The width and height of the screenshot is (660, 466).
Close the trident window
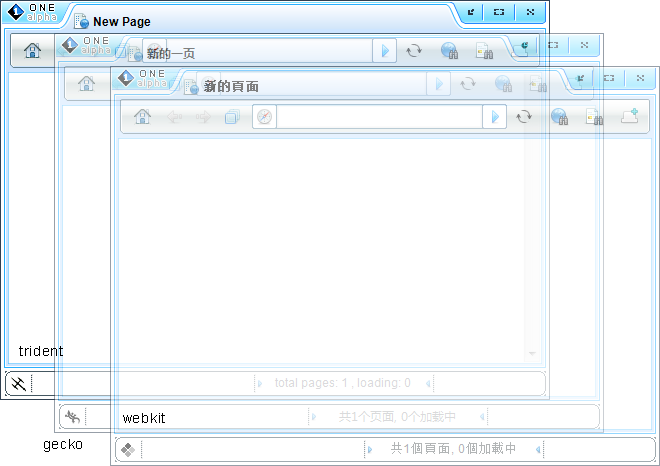530,12
